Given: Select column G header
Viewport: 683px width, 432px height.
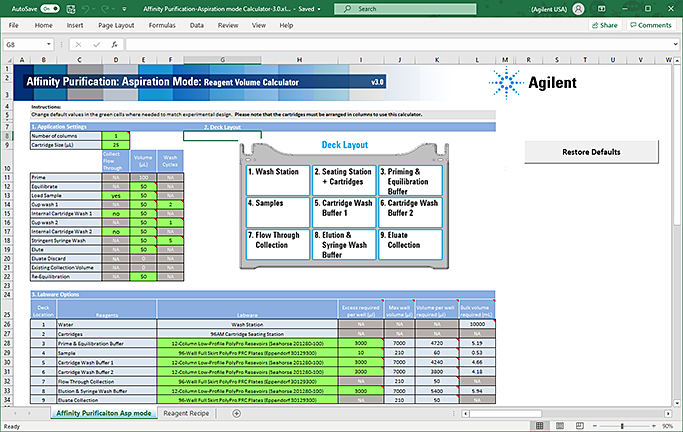Looking at the screenshot, I should tap(223, 60).
